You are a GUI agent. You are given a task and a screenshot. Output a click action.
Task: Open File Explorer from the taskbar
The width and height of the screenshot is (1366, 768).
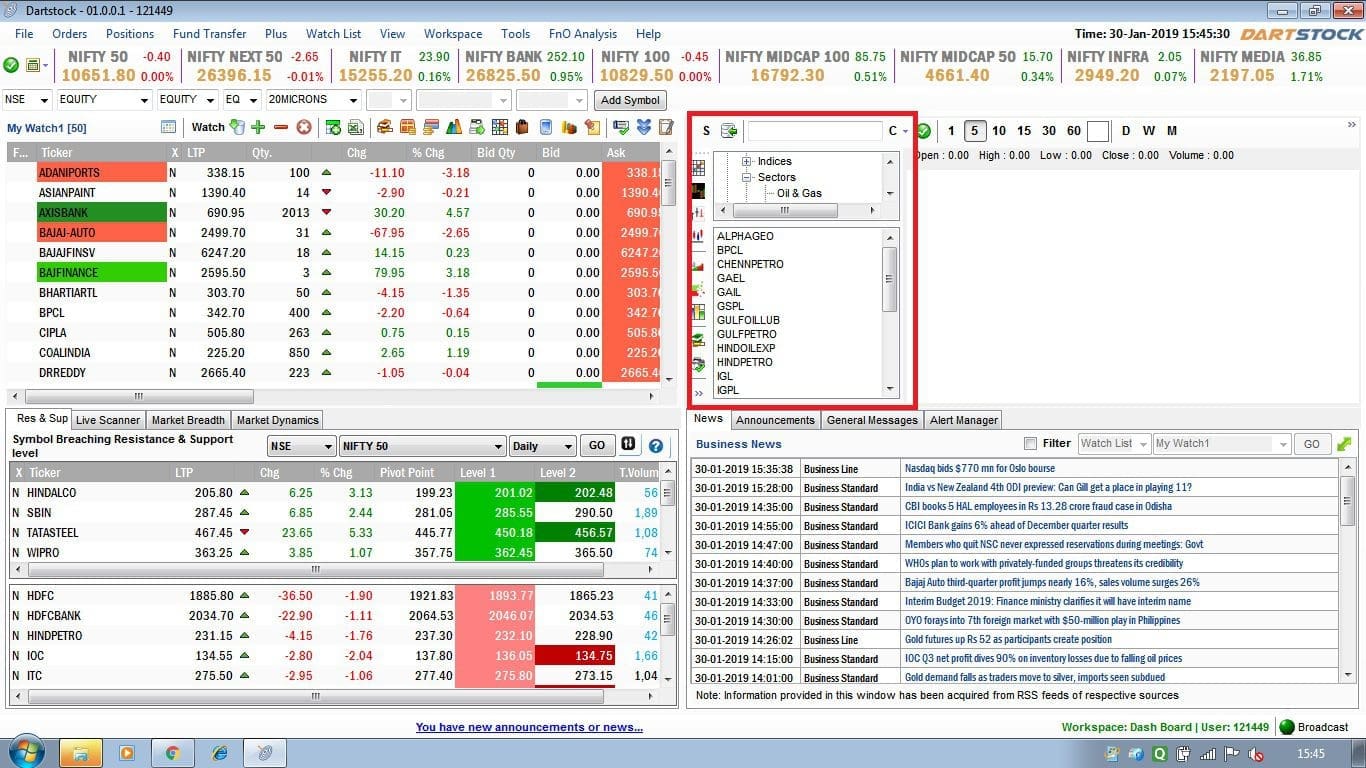tap(81, 753)
